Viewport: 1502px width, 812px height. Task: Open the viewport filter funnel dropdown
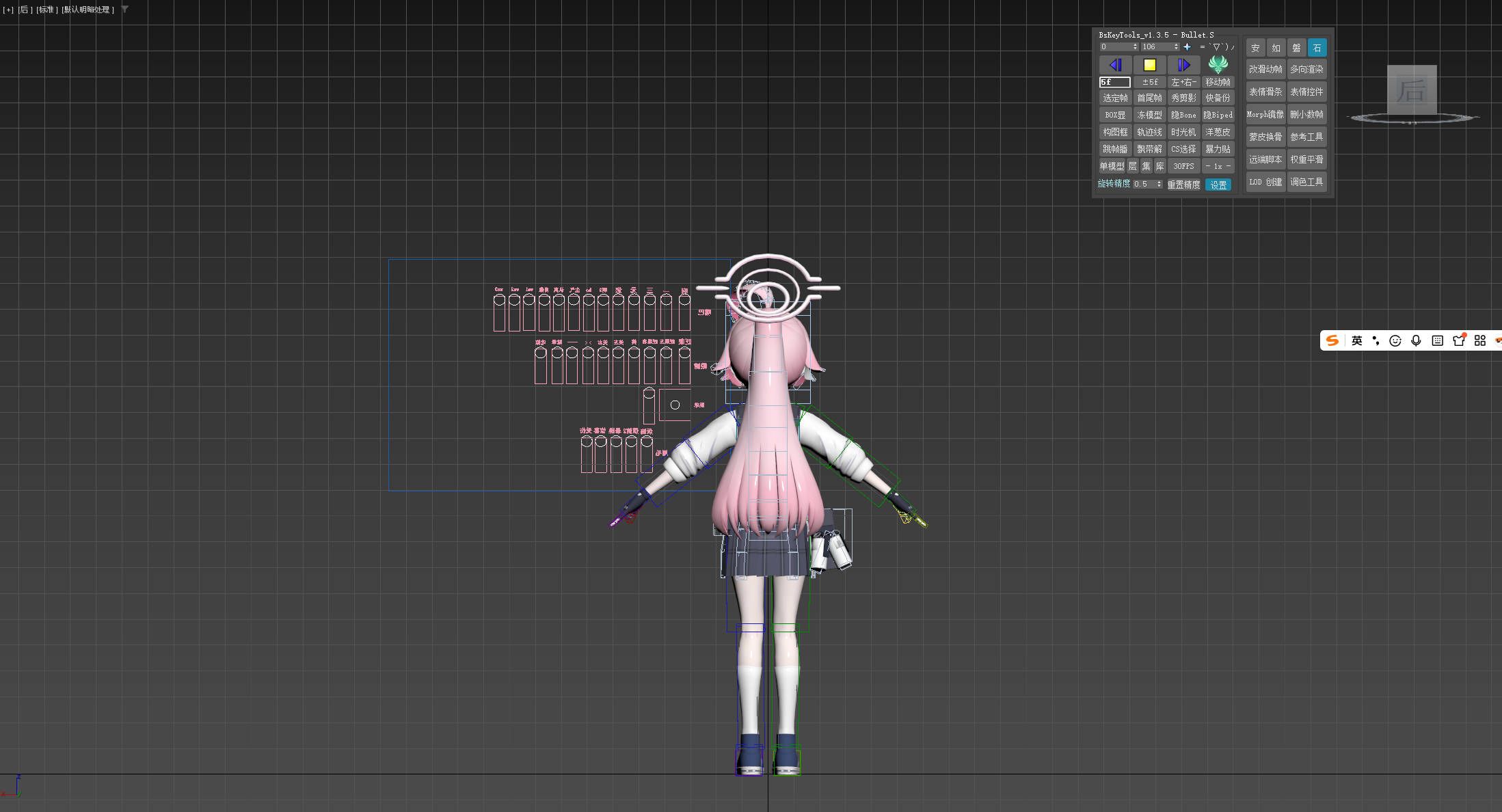[125, 10]
